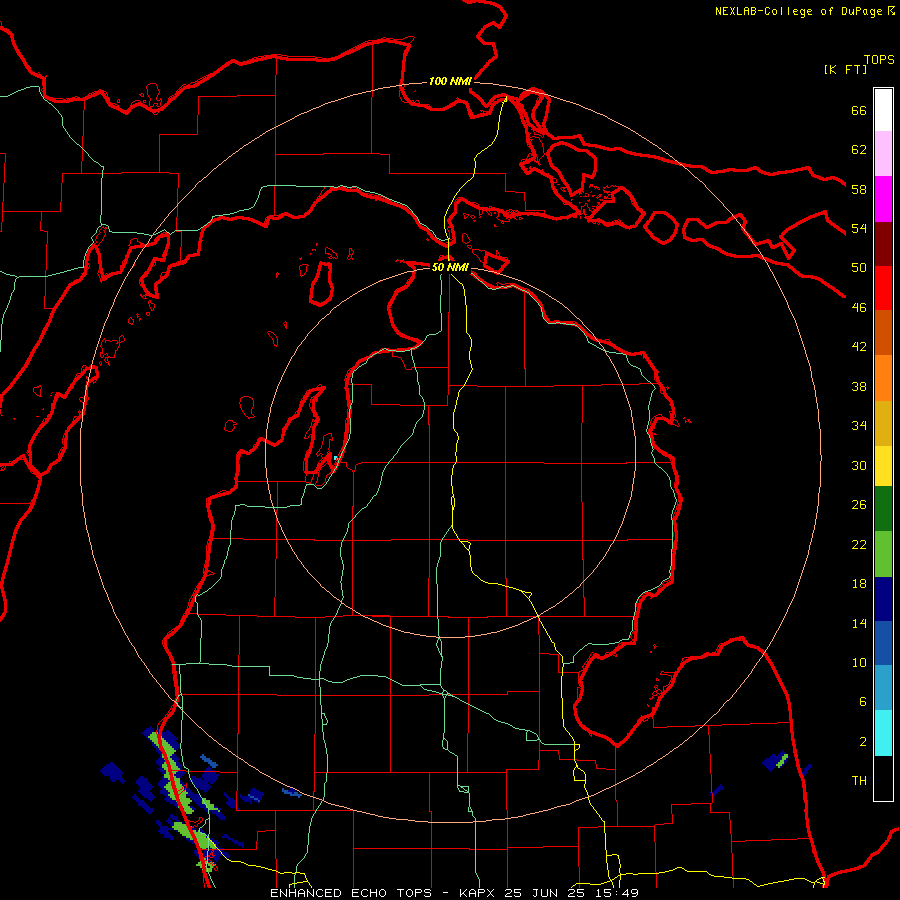Click the 6 legend value
900x900 pixels.
(862, 702)
